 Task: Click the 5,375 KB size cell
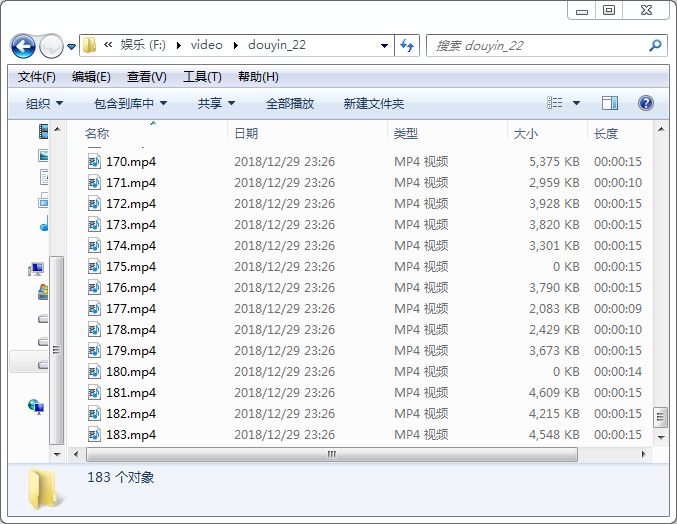[x=554, y=162]
